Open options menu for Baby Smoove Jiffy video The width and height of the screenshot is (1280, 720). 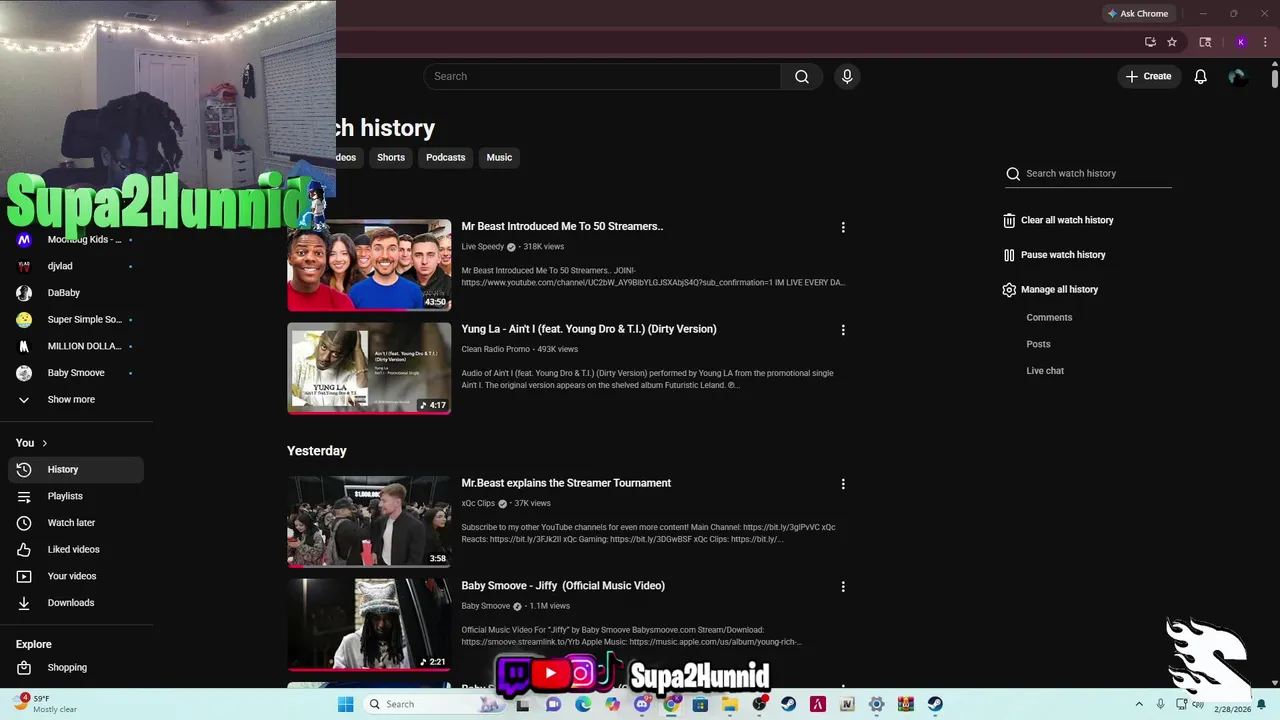[x=843, y=587]
